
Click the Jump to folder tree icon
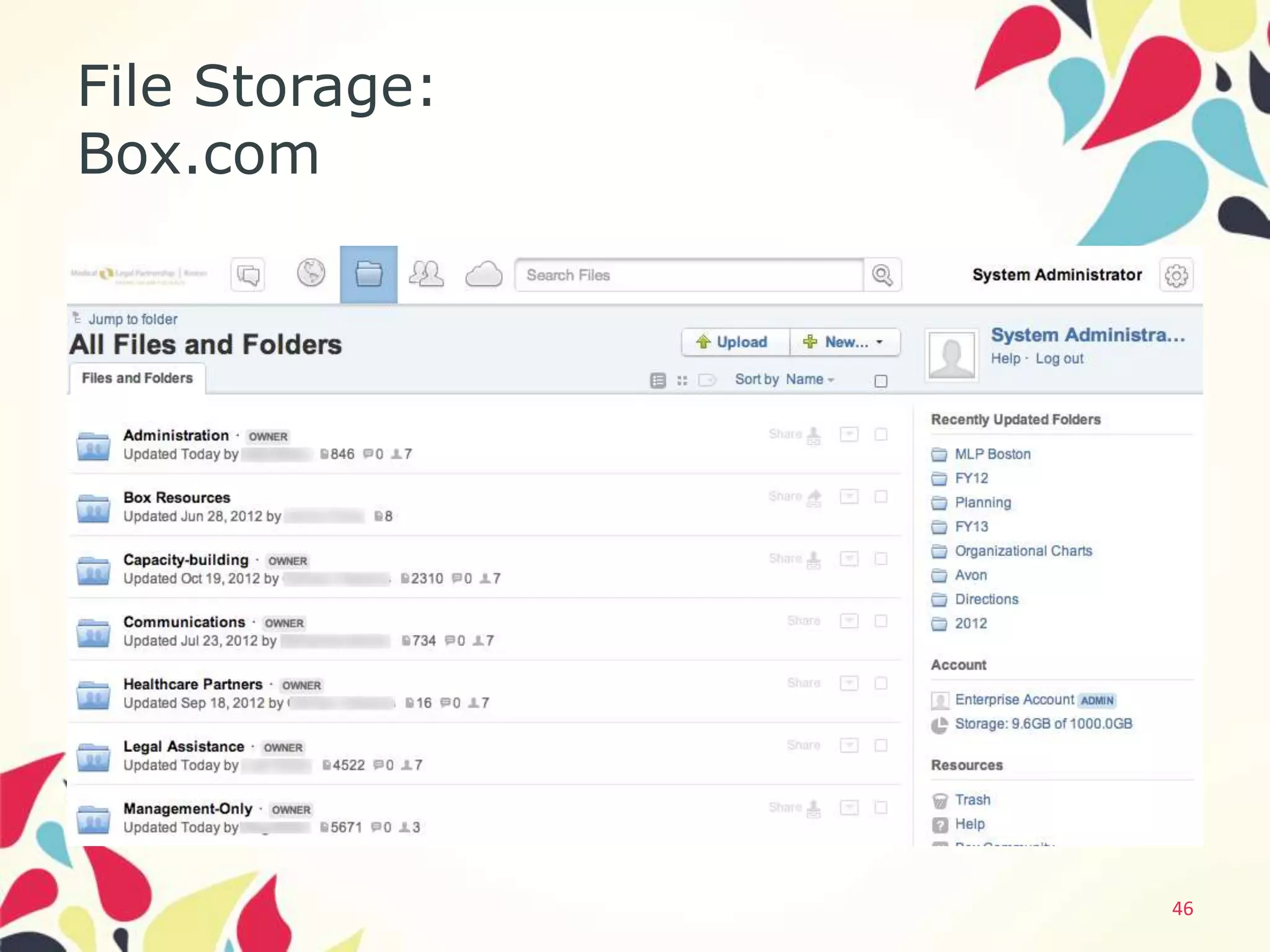click(77, 318)
